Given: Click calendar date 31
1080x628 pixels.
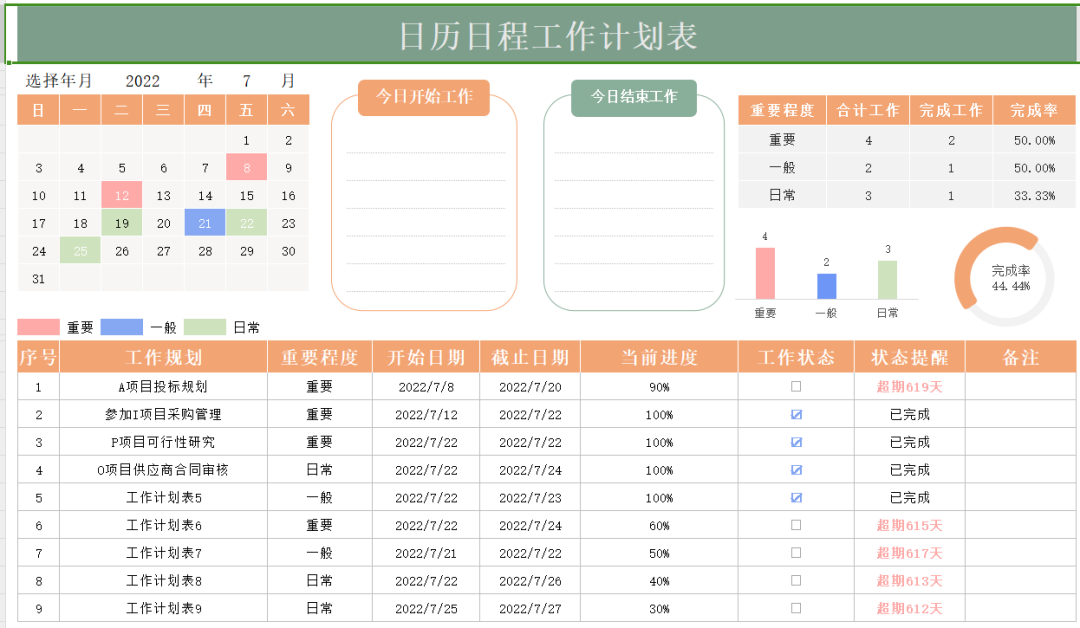Looking at the screenshot, I should 39,279.
